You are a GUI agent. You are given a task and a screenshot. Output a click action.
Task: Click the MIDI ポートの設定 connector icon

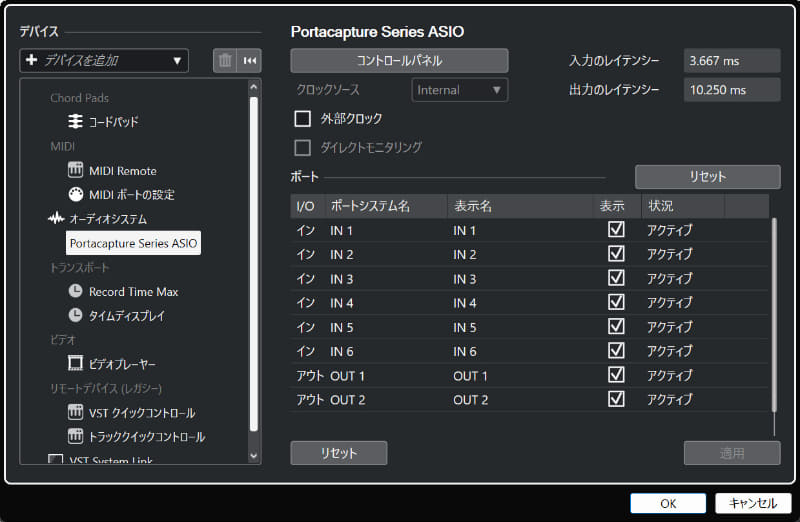click(75, 194)
